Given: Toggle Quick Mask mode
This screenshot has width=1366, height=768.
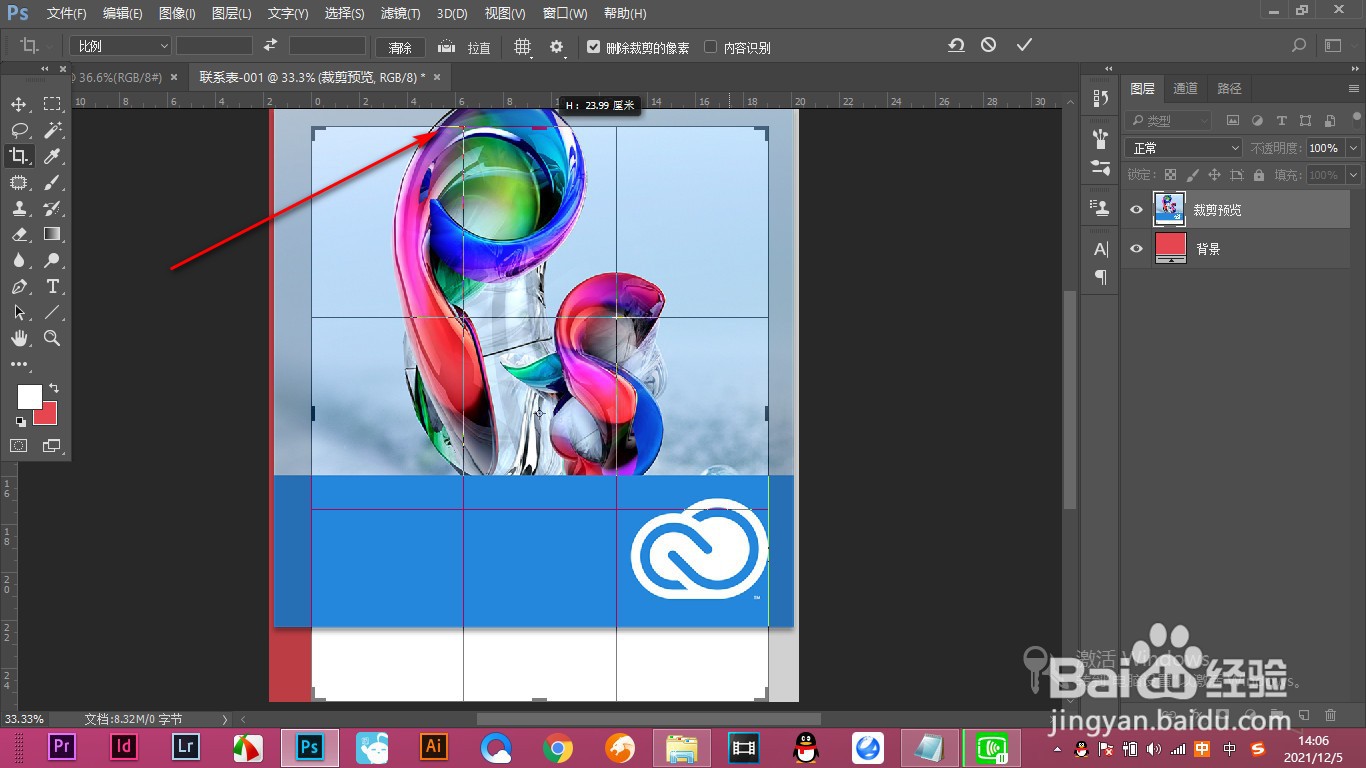Looking at the screenshot, I should [x=19, y=445].
